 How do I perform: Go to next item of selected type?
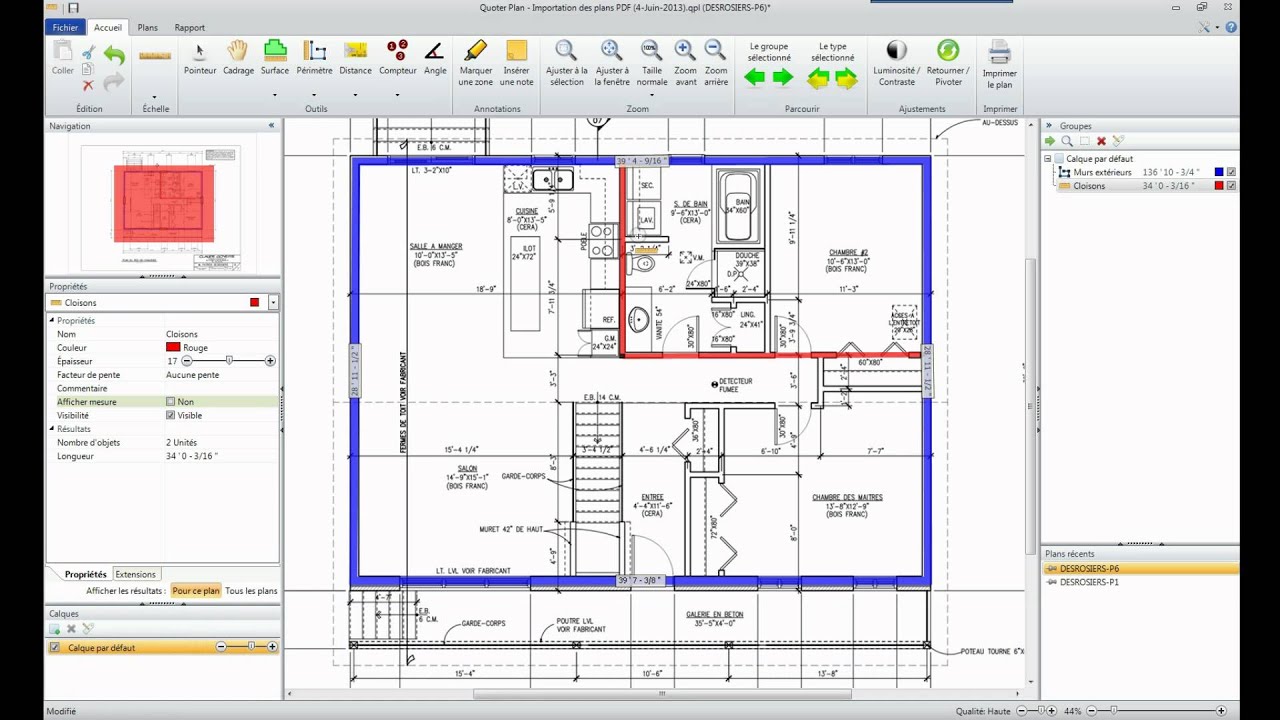tap(846, 78)
